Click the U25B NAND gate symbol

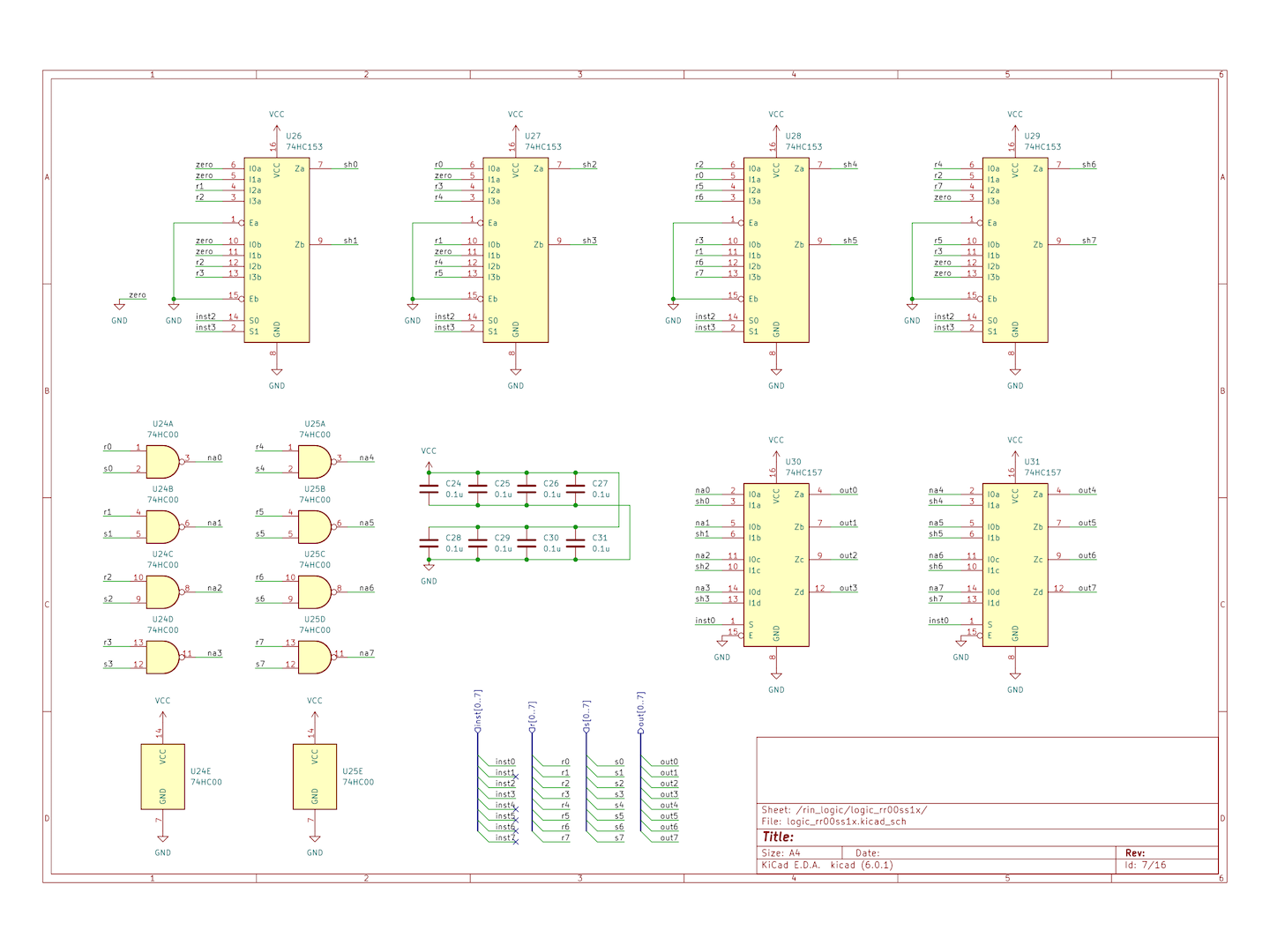pyautogui.click(x=314, y=527)
